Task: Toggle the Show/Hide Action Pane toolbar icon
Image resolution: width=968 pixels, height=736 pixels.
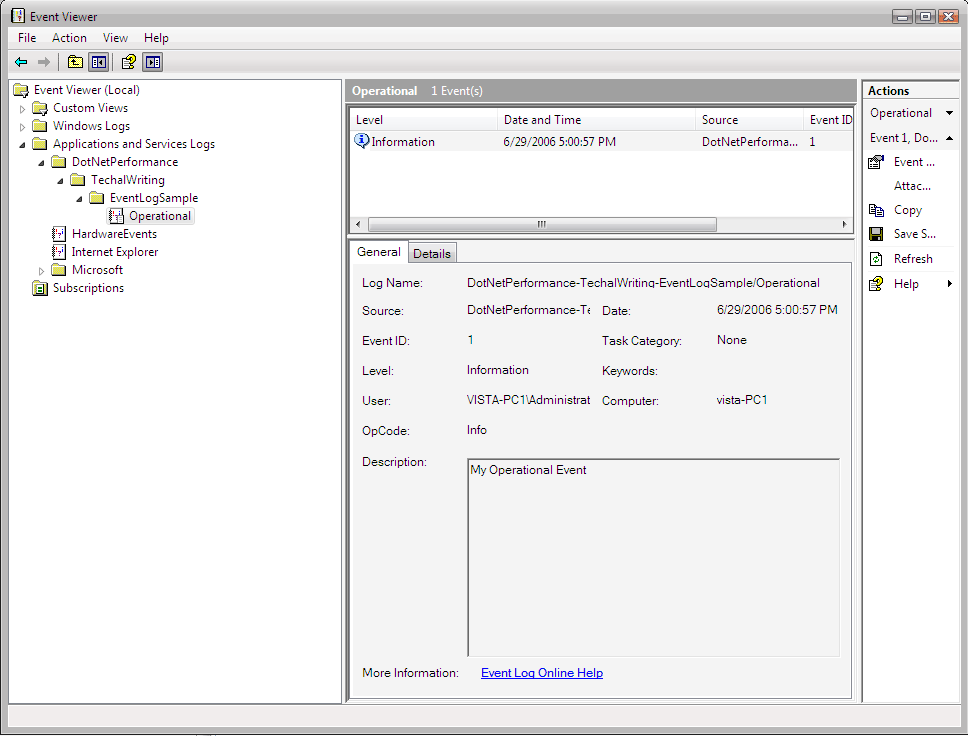Action: click(152, 62)
